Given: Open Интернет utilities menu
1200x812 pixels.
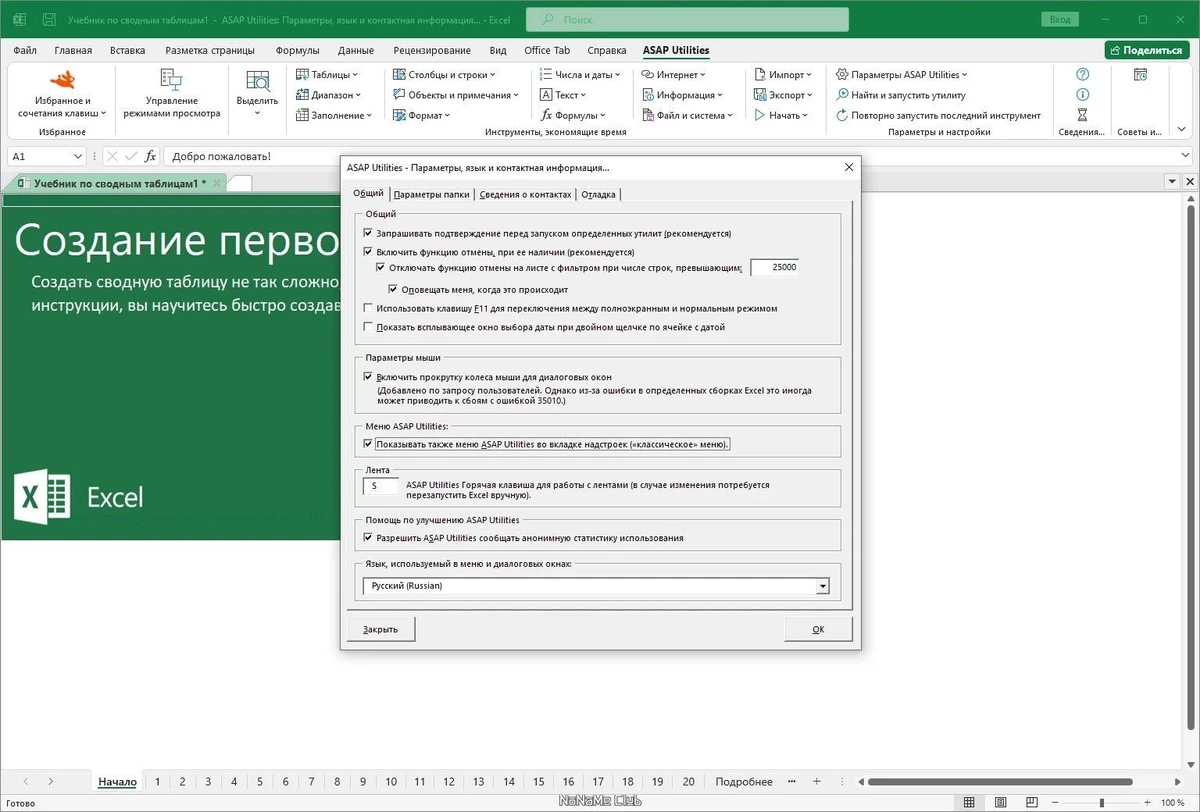Looking at the screenshot, I should [x=673, y=74].
